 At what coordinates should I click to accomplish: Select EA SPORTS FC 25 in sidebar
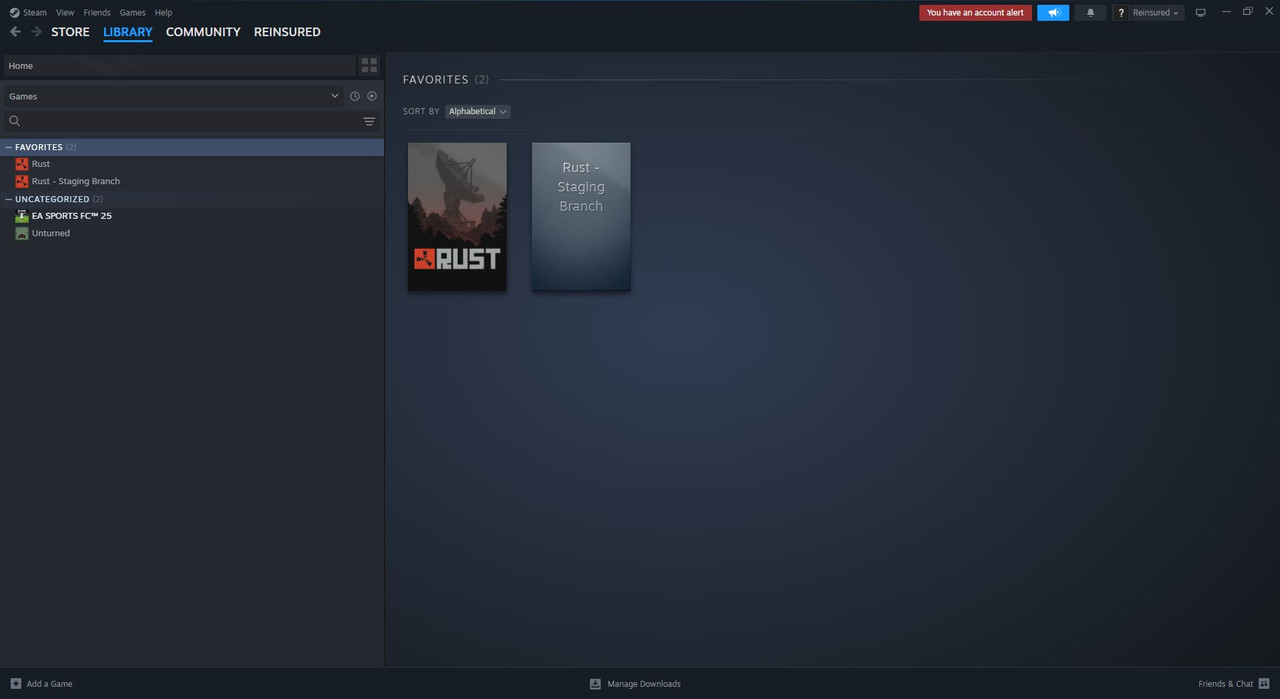click(72, 216)
